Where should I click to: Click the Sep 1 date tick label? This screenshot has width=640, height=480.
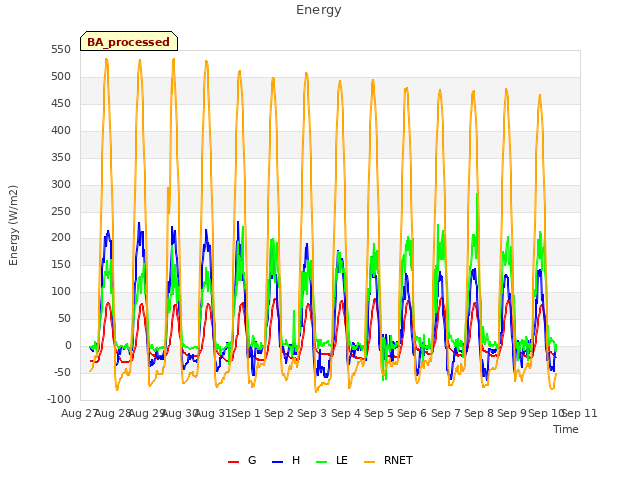point(246,413)
